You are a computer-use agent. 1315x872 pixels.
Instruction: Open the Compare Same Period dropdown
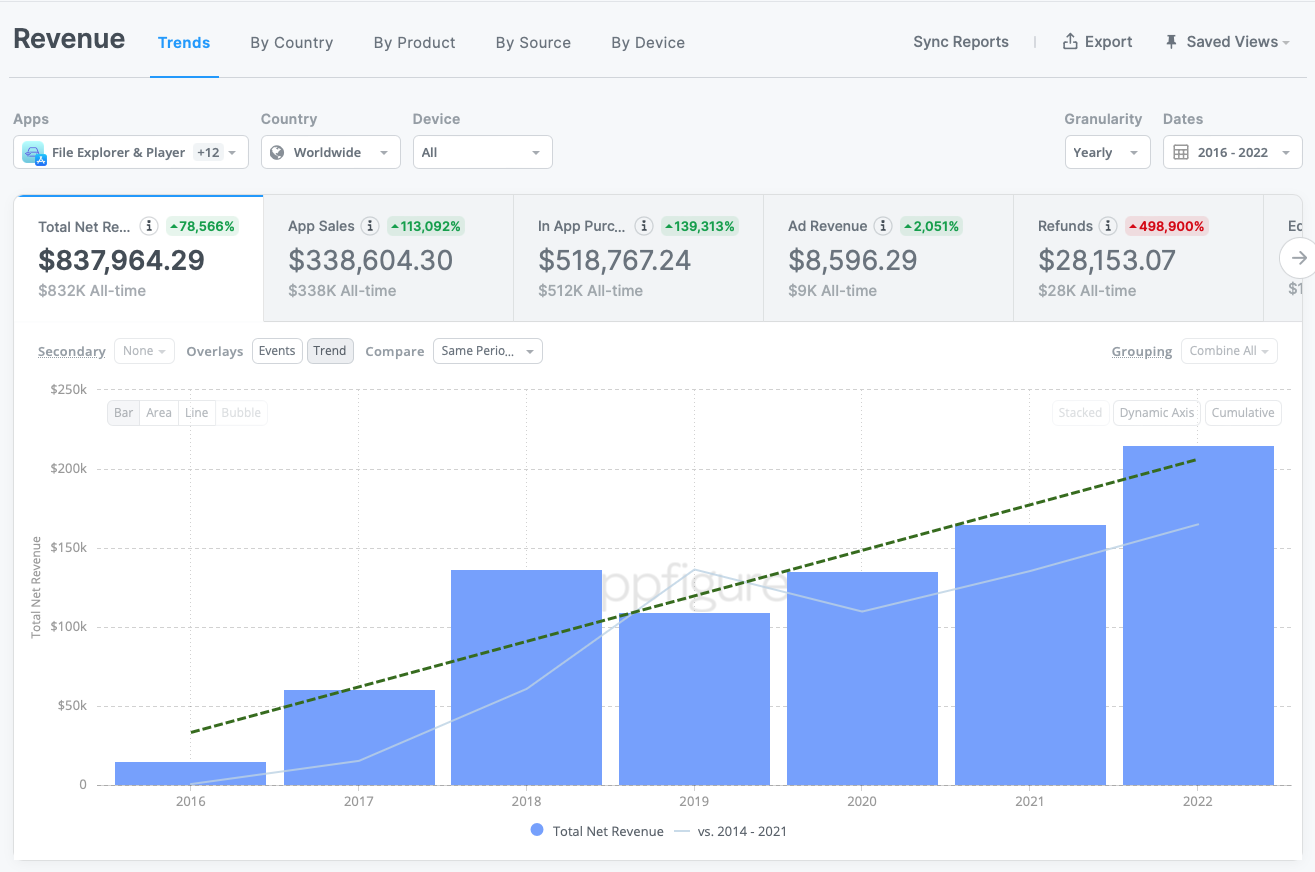pos(487,351)
